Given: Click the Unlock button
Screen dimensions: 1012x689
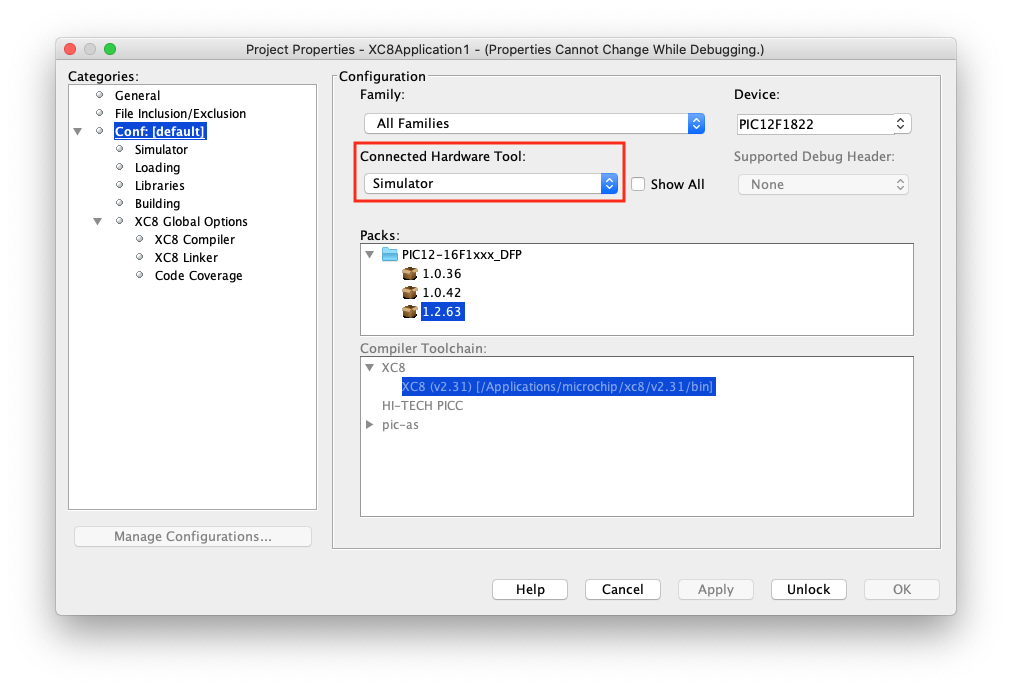Looking at the screenshot, I should pyautogui.click(x=809, y=589).
